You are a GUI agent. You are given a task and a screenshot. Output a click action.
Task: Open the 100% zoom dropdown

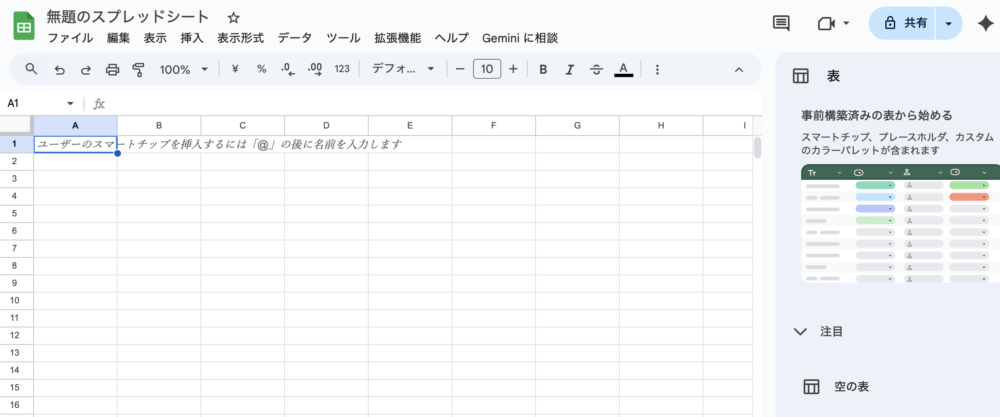pyautogui.click(x=184, y=70)
